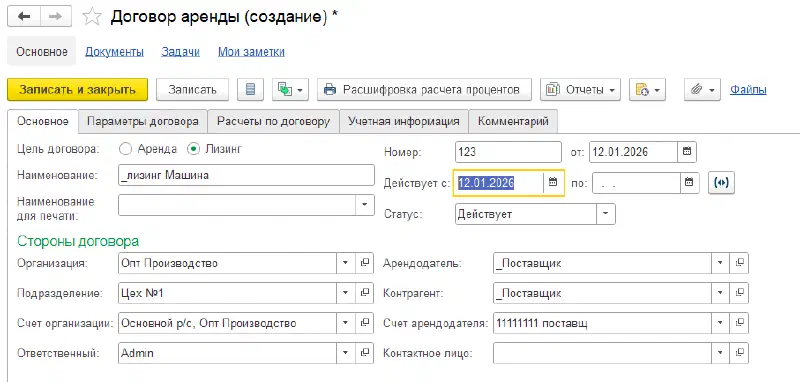This screenshot has width=800, height=382.
Task: Click the empty 'по' date field
Action: coord(637,183)
